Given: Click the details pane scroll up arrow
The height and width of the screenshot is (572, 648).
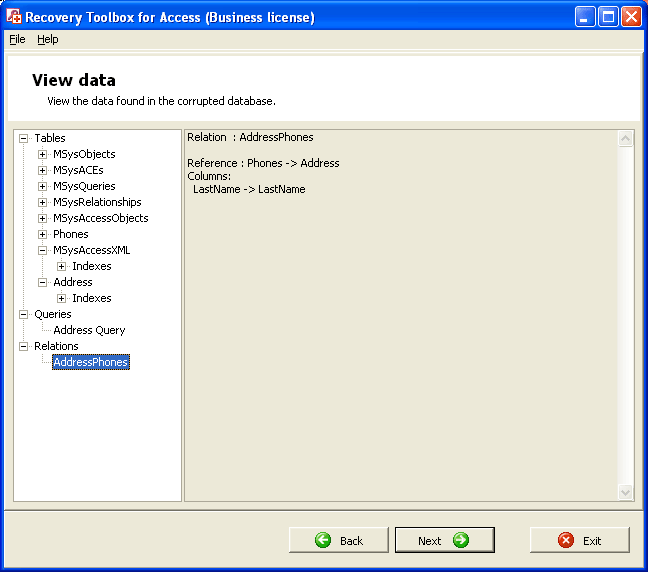Looking at the screenshot, I should [625, 139].
